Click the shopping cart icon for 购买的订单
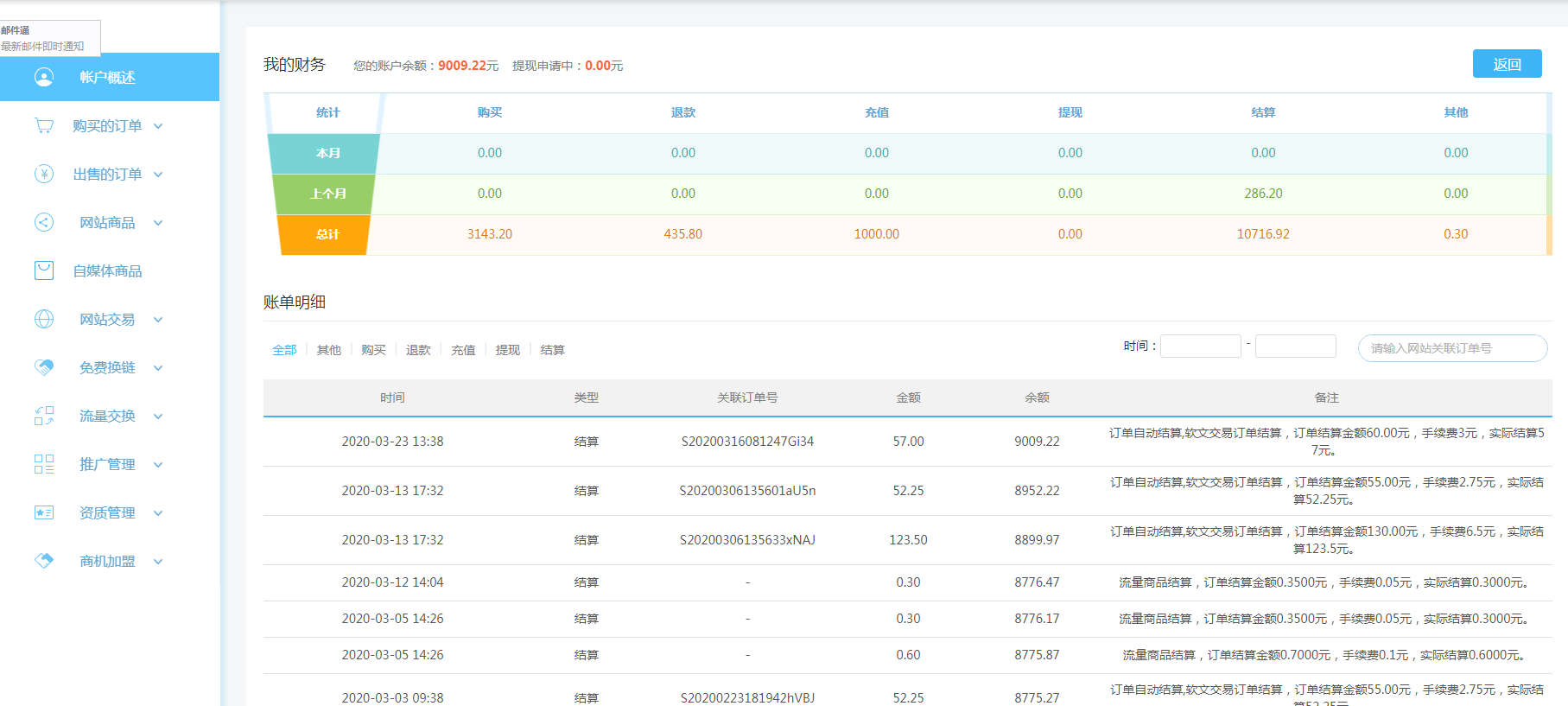 coord(44,125)
